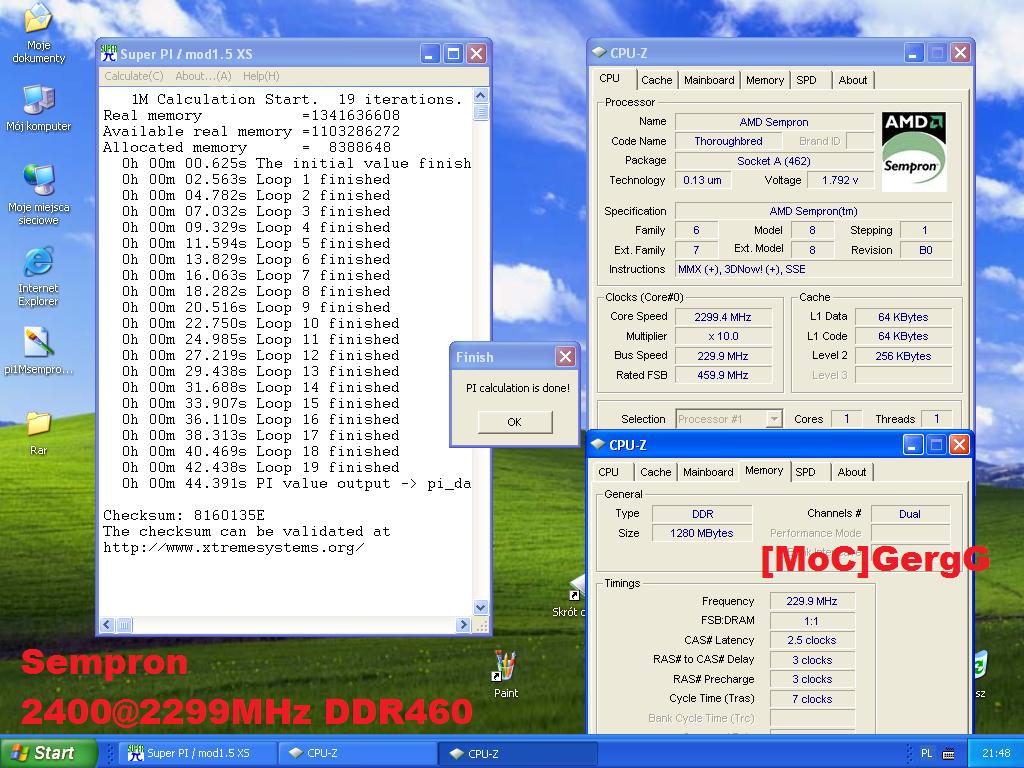This screenshot has height=768, width=1024.
Task: Click the Voltage 1.792 v field
Action: 840,180
